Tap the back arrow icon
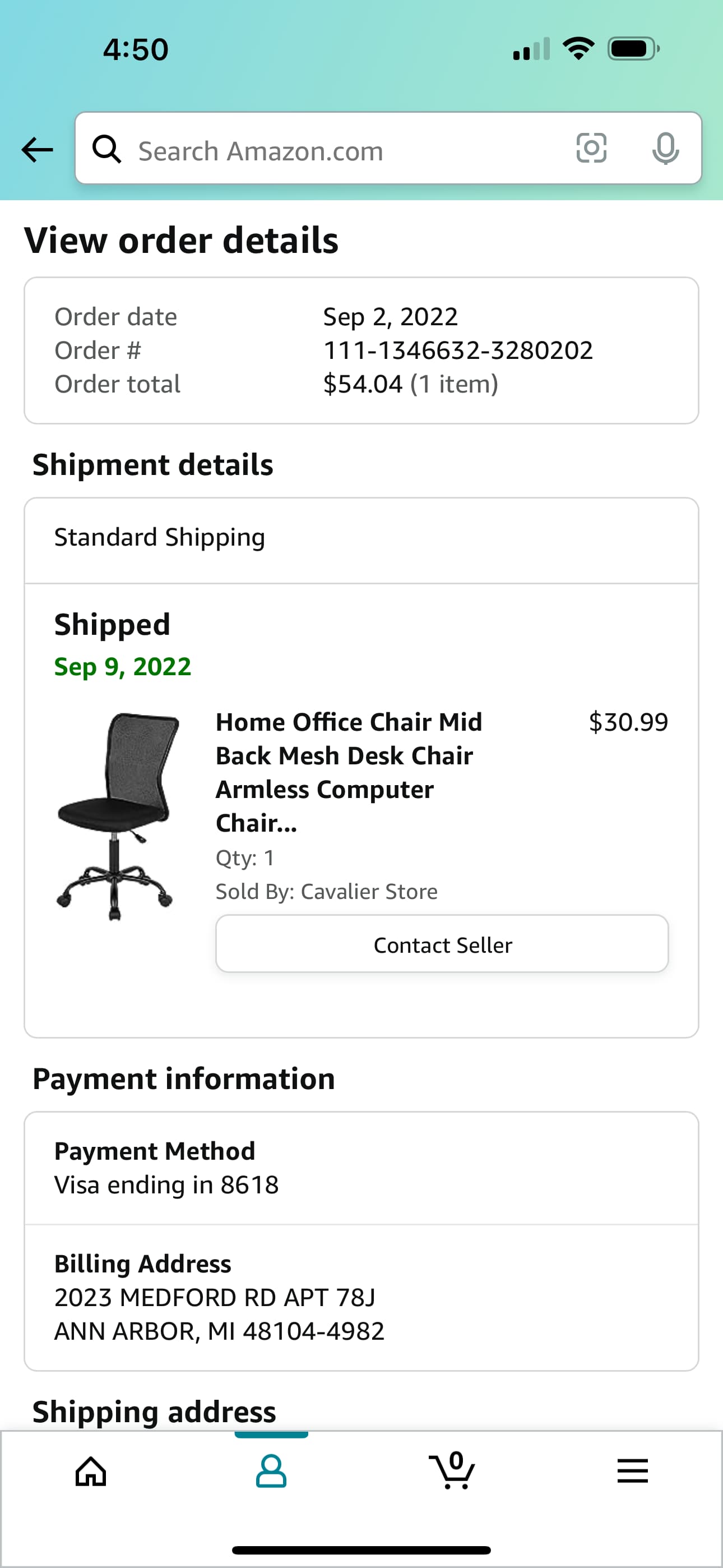This screenshot has height=1568, width=723. 37,150
